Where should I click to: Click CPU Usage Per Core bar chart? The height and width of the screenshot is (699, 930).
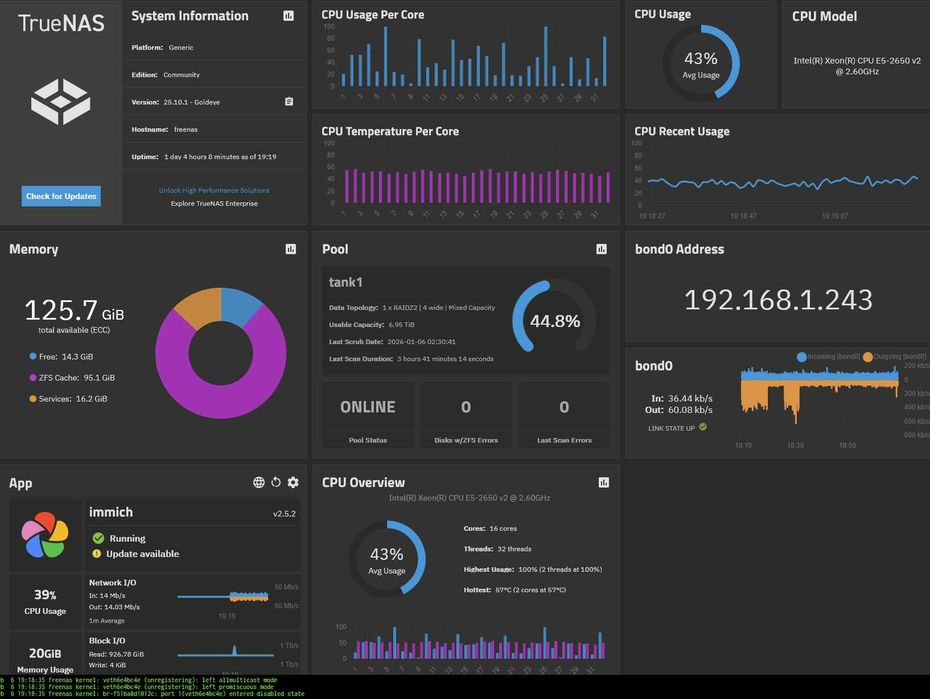point(473,57)
